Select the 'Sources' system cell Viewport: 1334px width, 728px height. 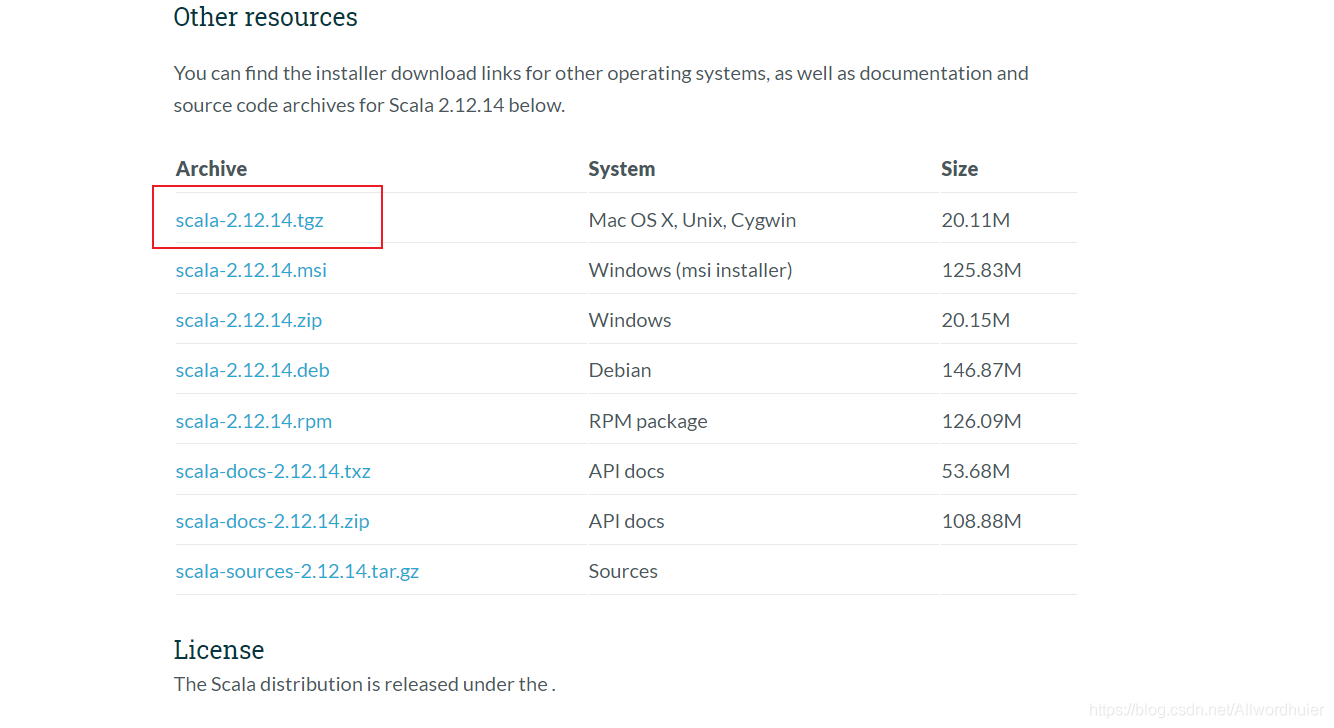(x=623, y=571)
